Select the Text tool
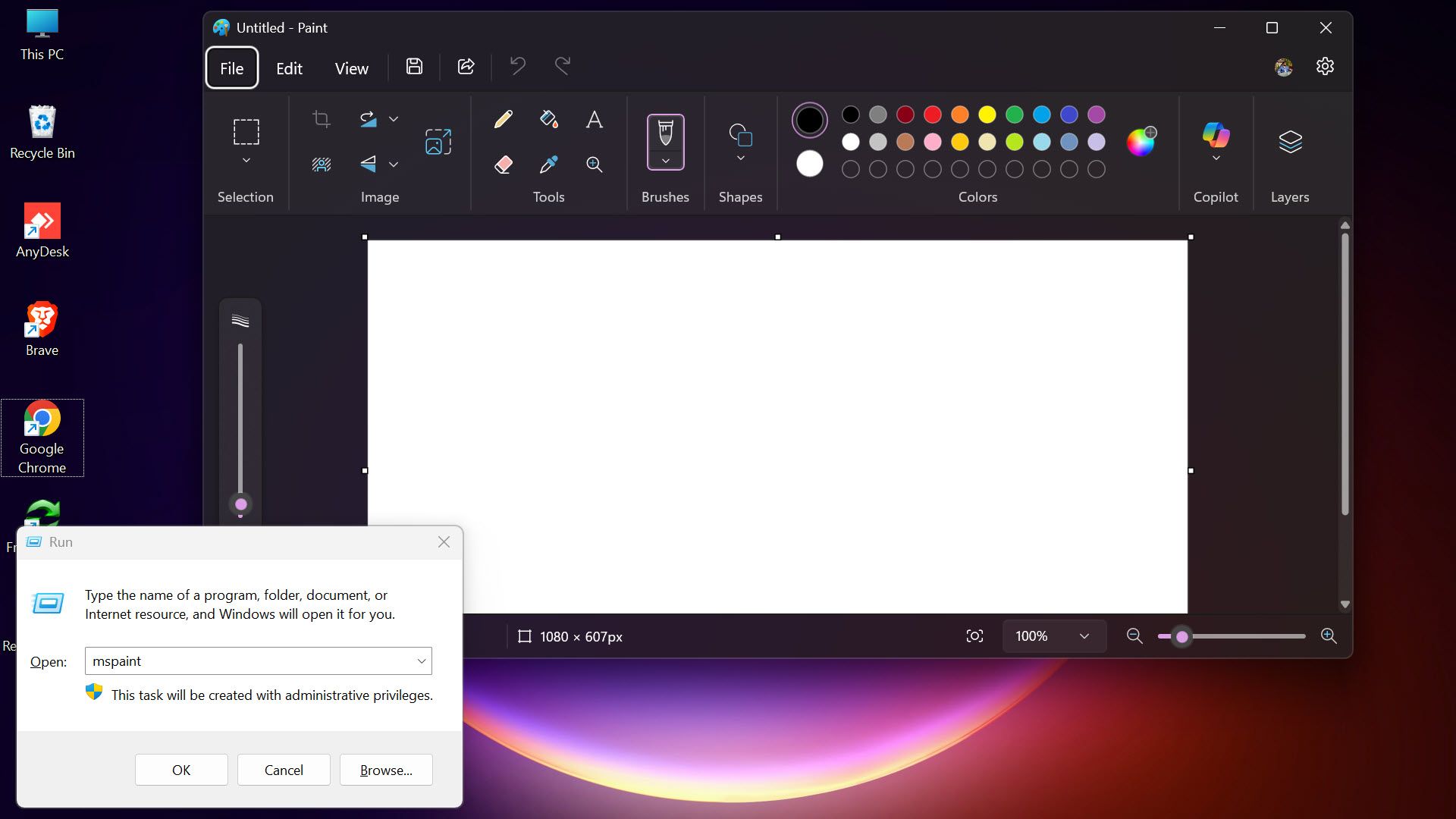The image size is (1456, 819). point(595,119)
